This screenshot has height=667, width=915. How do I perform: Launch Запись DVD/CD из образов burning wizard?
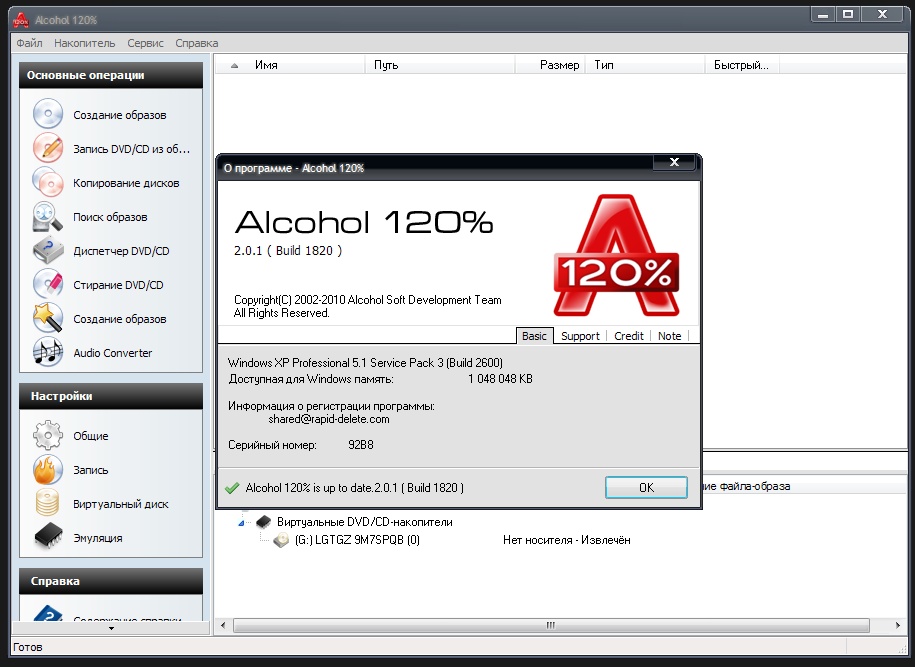[111, 149]
